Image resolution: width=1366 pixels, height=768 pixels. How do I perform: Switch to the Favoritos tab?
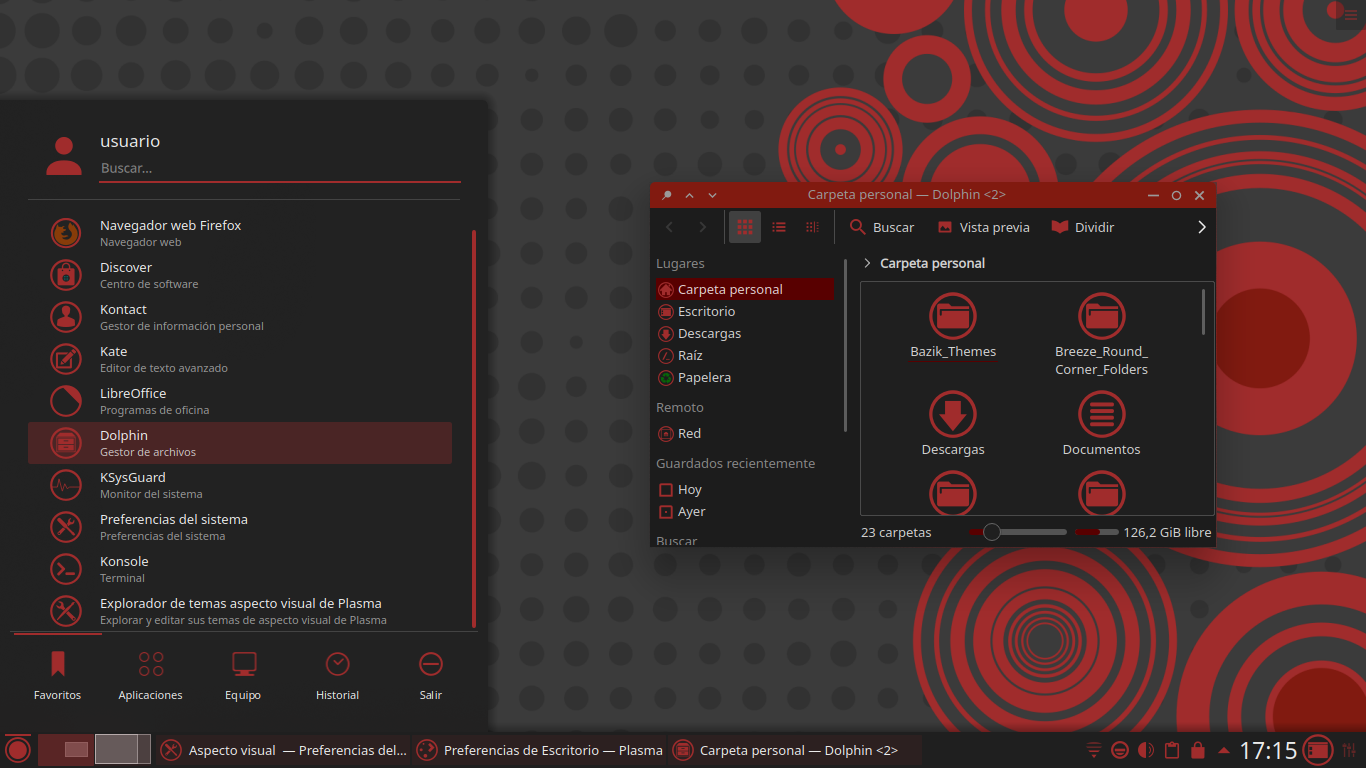coord(57,675)
